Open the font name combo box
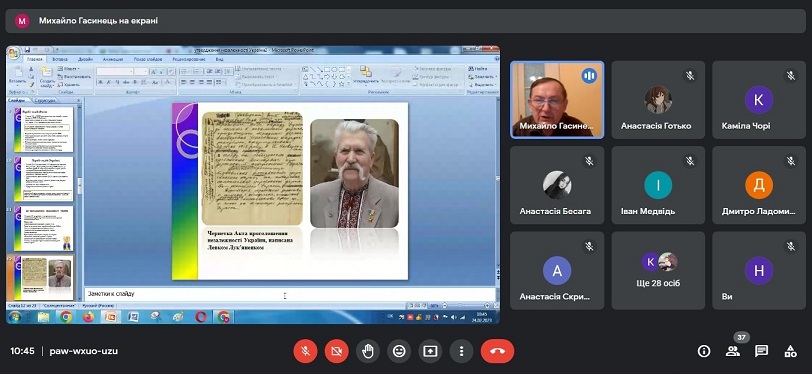Image resolution: width=812 pixels, height=374 pixels. coord(115,71)
